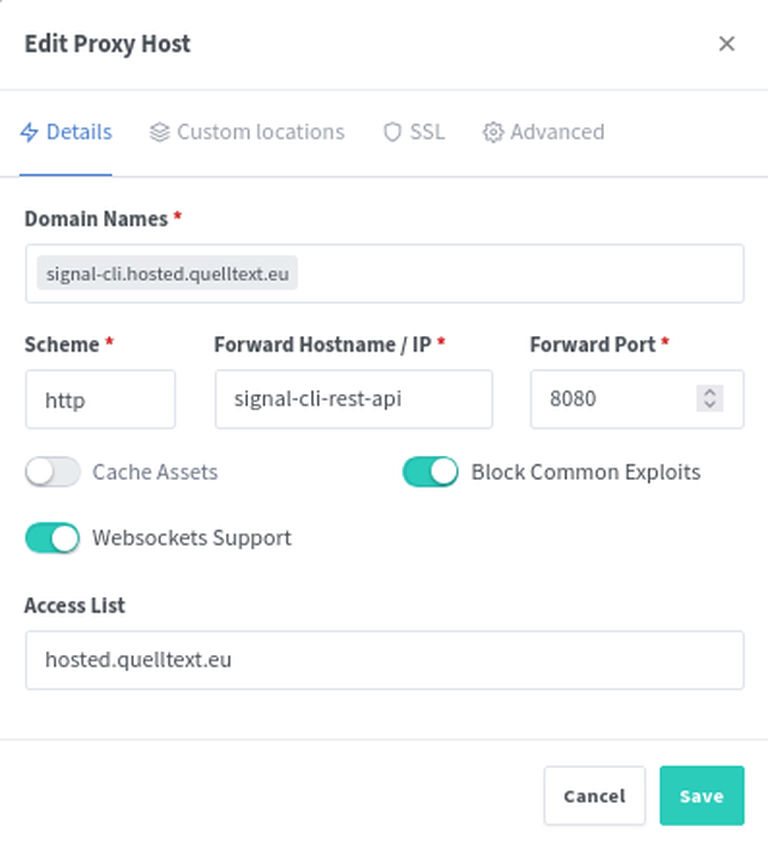768x843 pixels.
Task: Enable the Cache Assets toggle
Action: coord(53,471)
